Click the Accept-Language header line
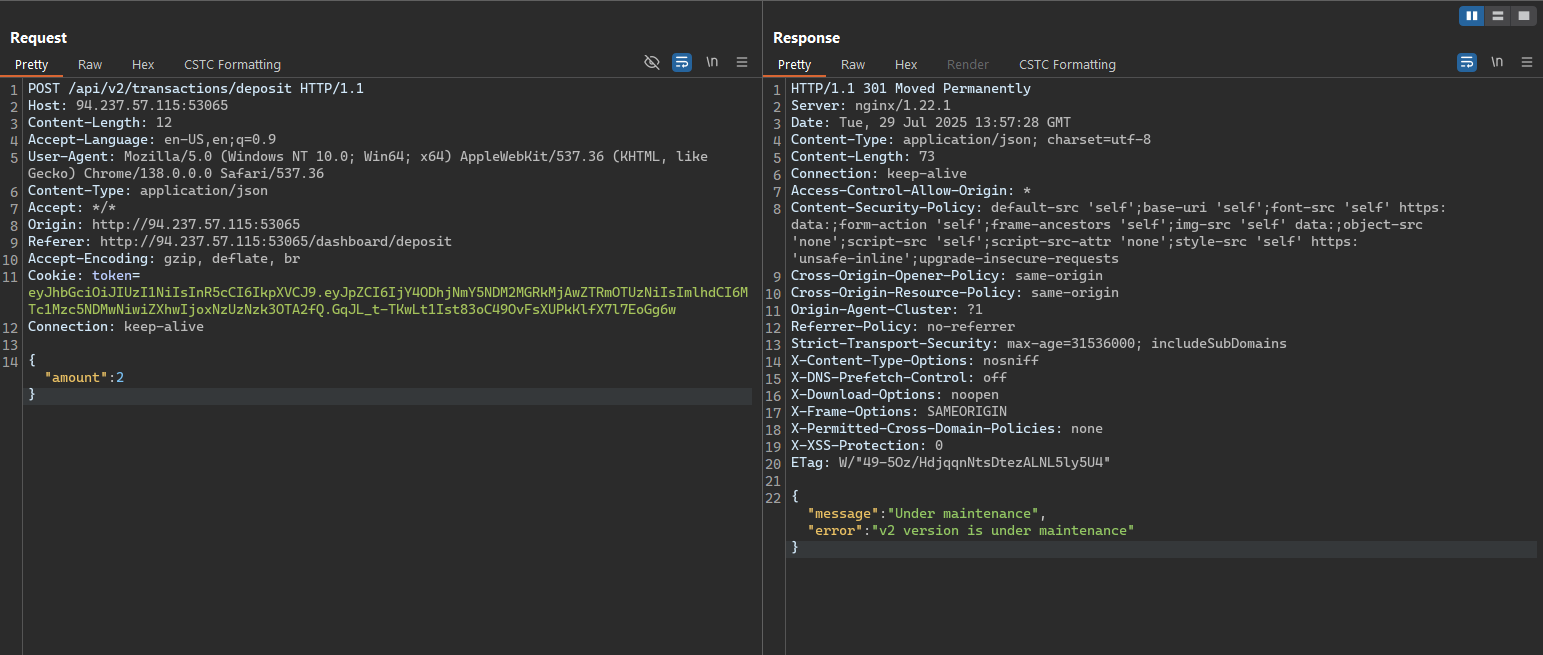This screenshot has width=1543, height=655. [152, 139]
